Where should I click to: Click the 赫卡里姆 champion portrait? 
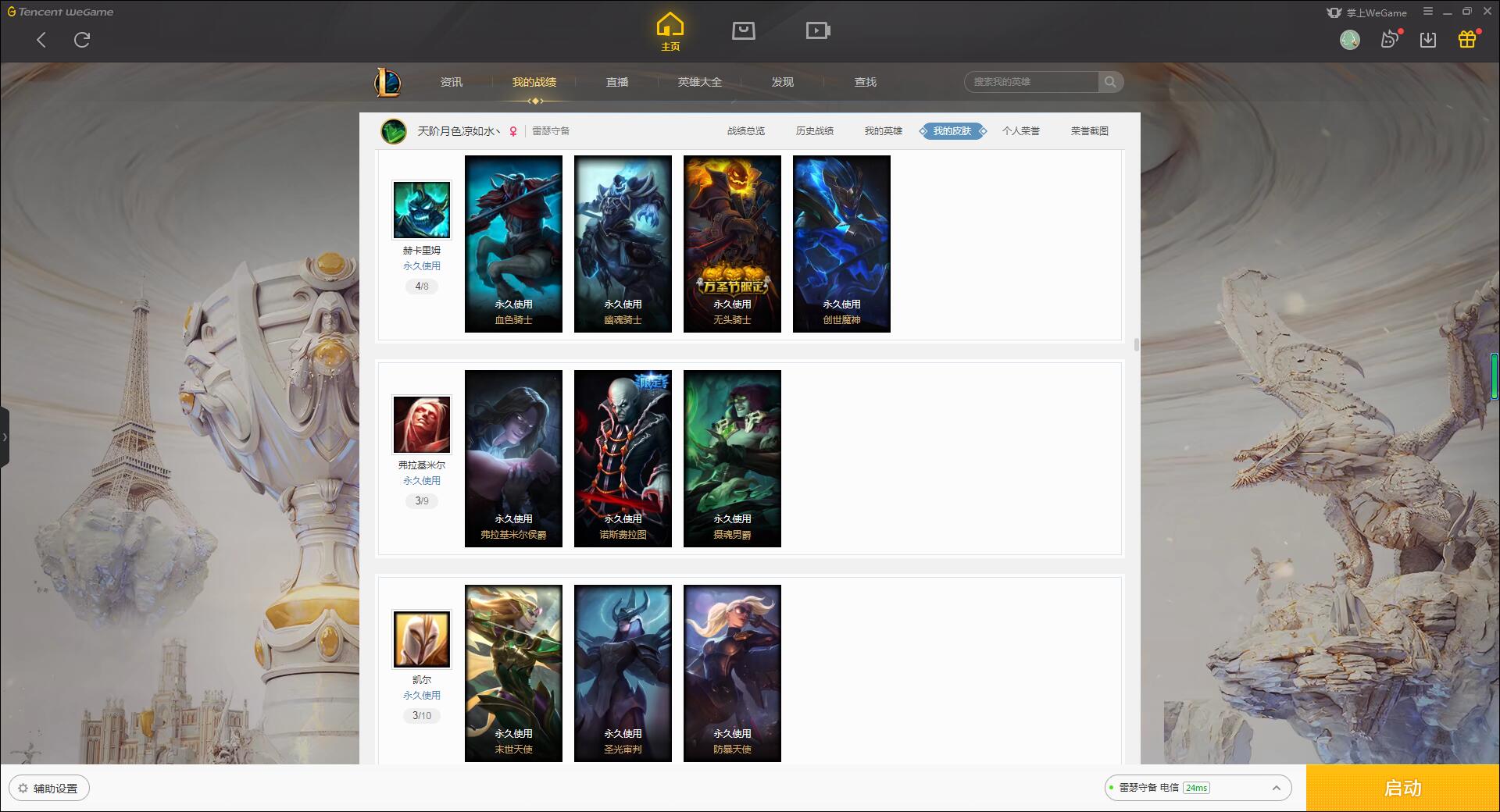[422, 210]
